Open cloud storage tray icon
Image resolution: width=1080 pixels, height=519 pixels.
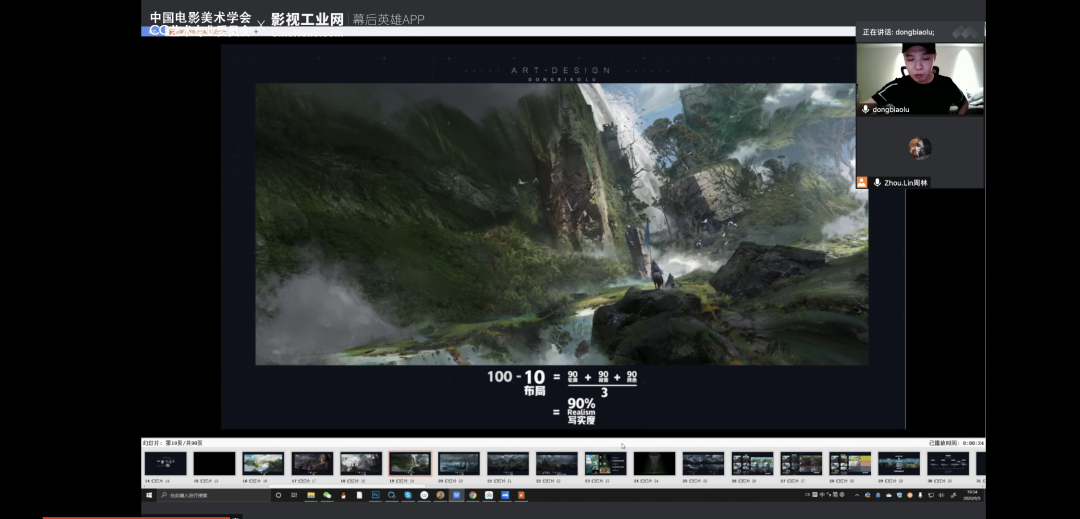click(889, 495)
